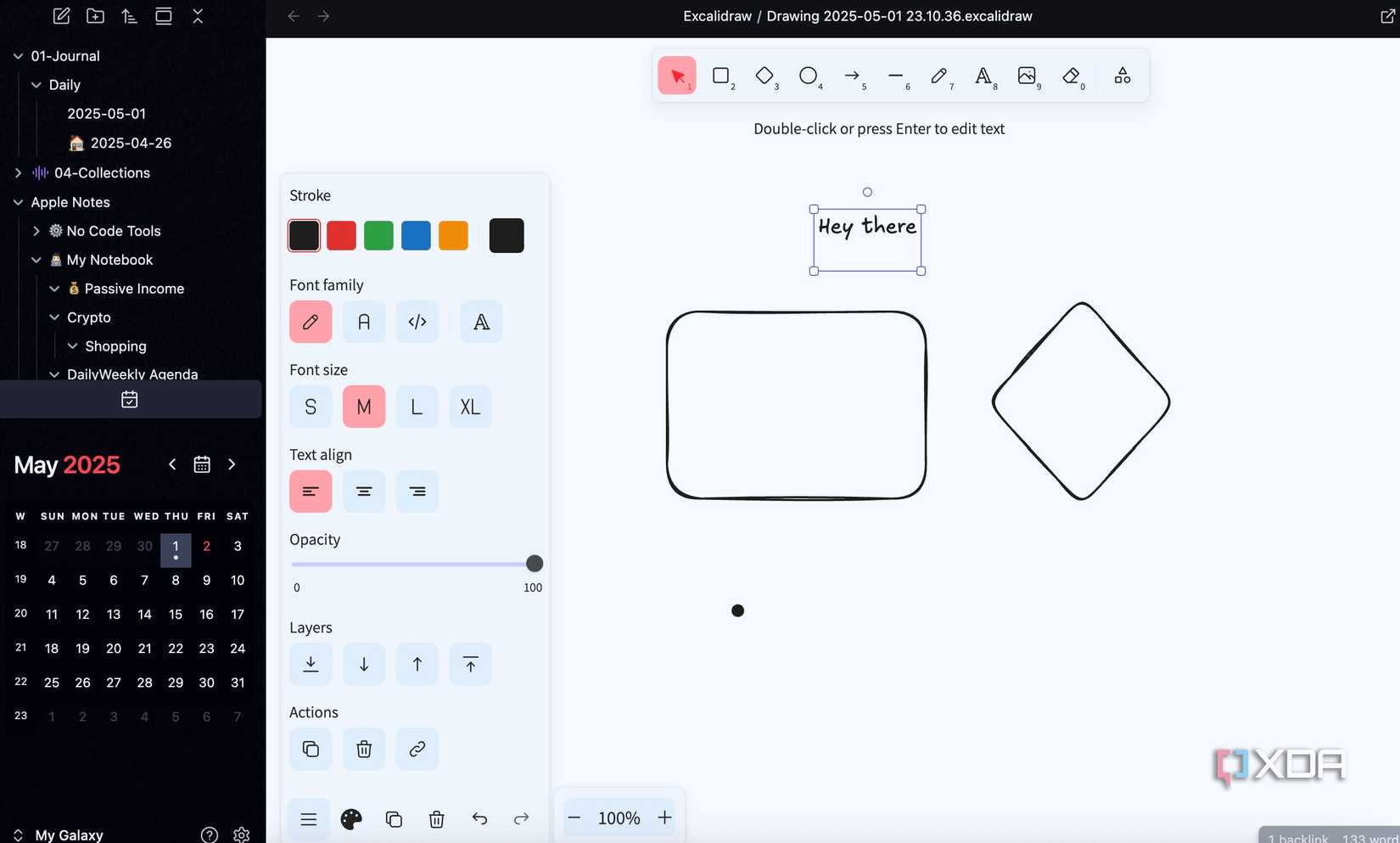Open the Excalidraw hamburger menu

[308, 818]
